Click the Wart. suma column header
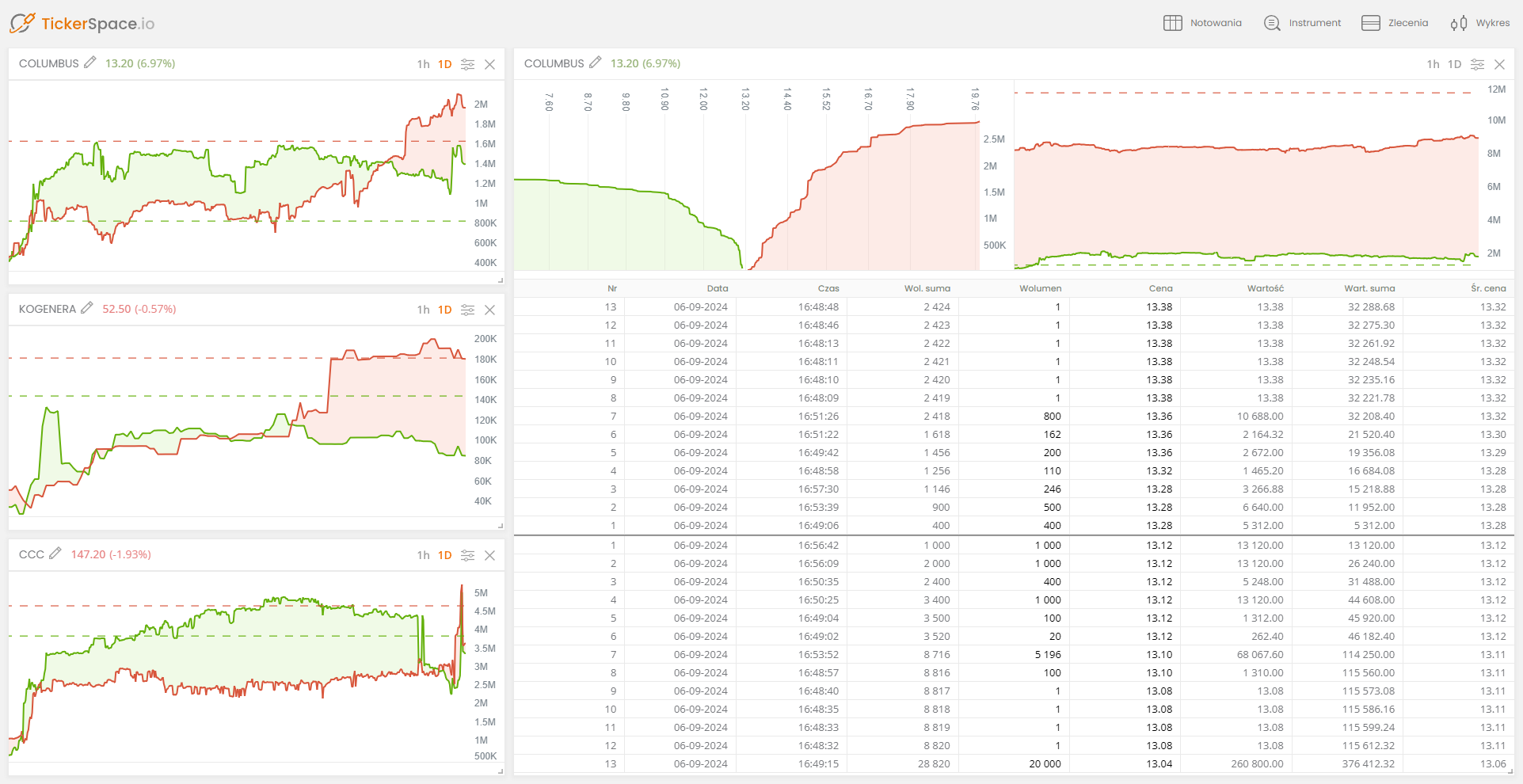Viewport: 1523px width, 784px height. 1370,288
